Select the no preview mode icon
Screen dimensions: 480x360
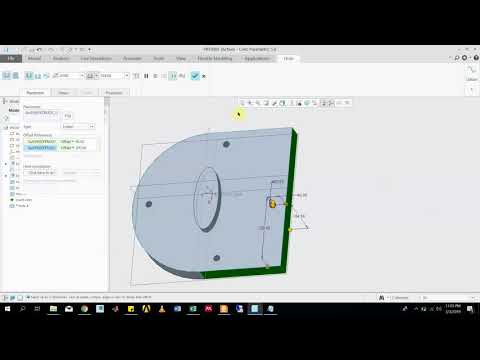pos(155,76)
